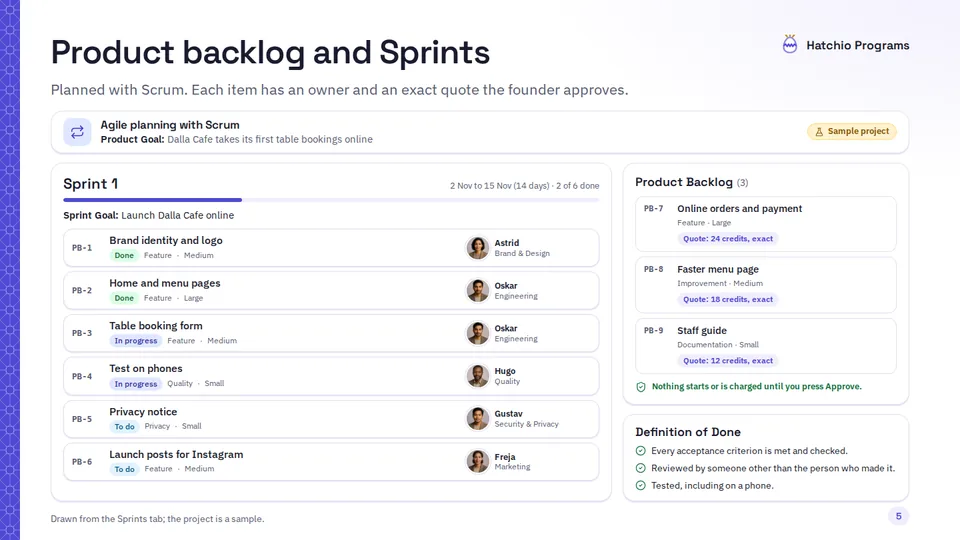The image size is (960, 540).
Task: Click the Quote: 18 credits, exact pill
Action: point(728,299)
